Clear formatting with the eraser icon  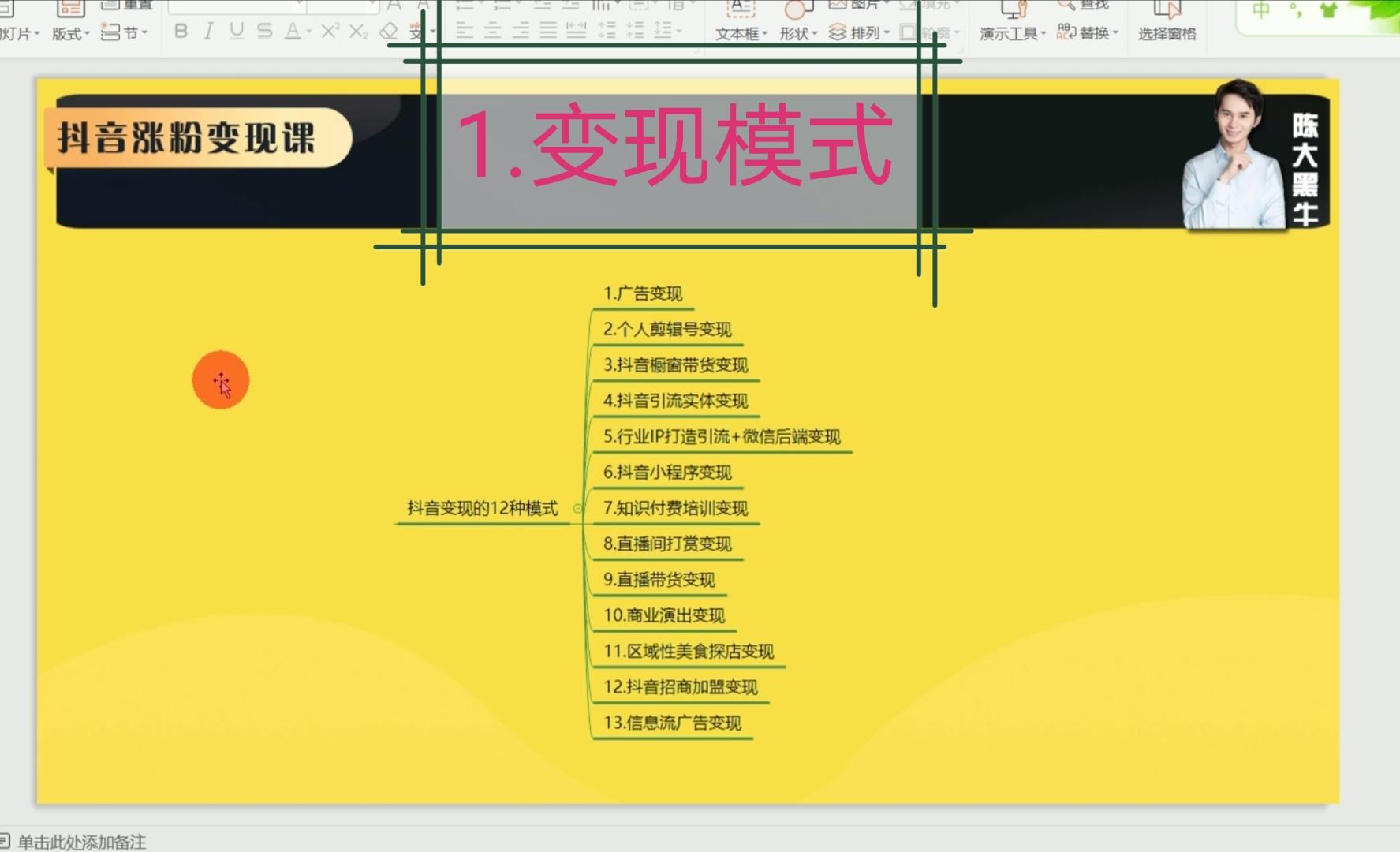click(389, 32)
